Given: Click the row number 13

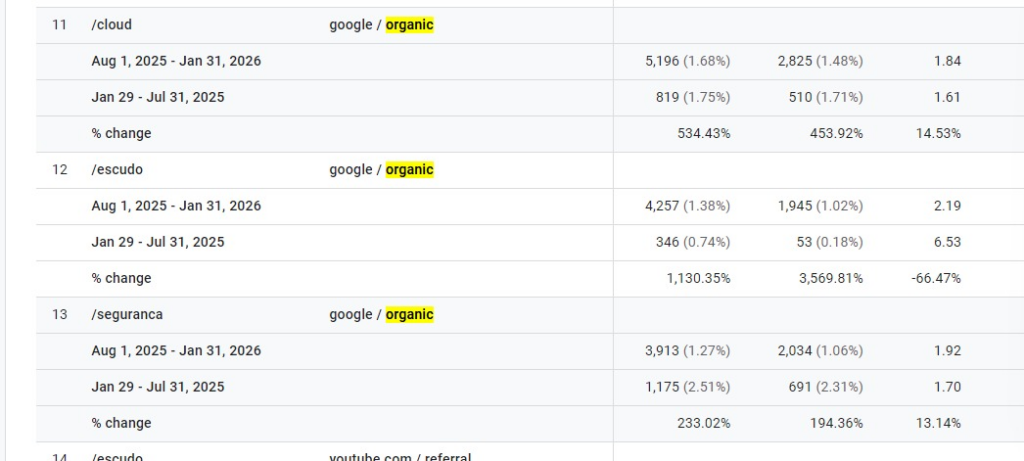Looking at the screenshot, I should pos(59,315).
